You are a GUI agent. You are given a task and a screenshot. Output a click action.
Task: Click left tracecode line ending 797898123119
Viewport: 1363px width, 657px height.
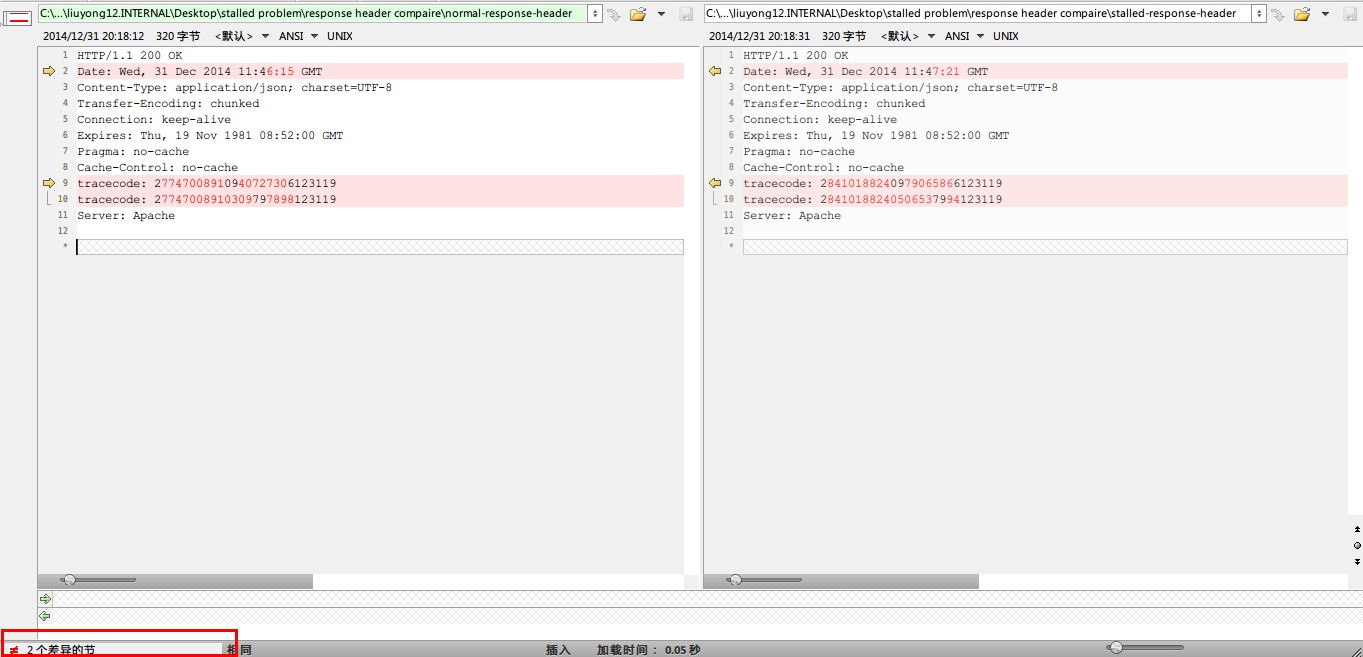[x=207, y=199]
